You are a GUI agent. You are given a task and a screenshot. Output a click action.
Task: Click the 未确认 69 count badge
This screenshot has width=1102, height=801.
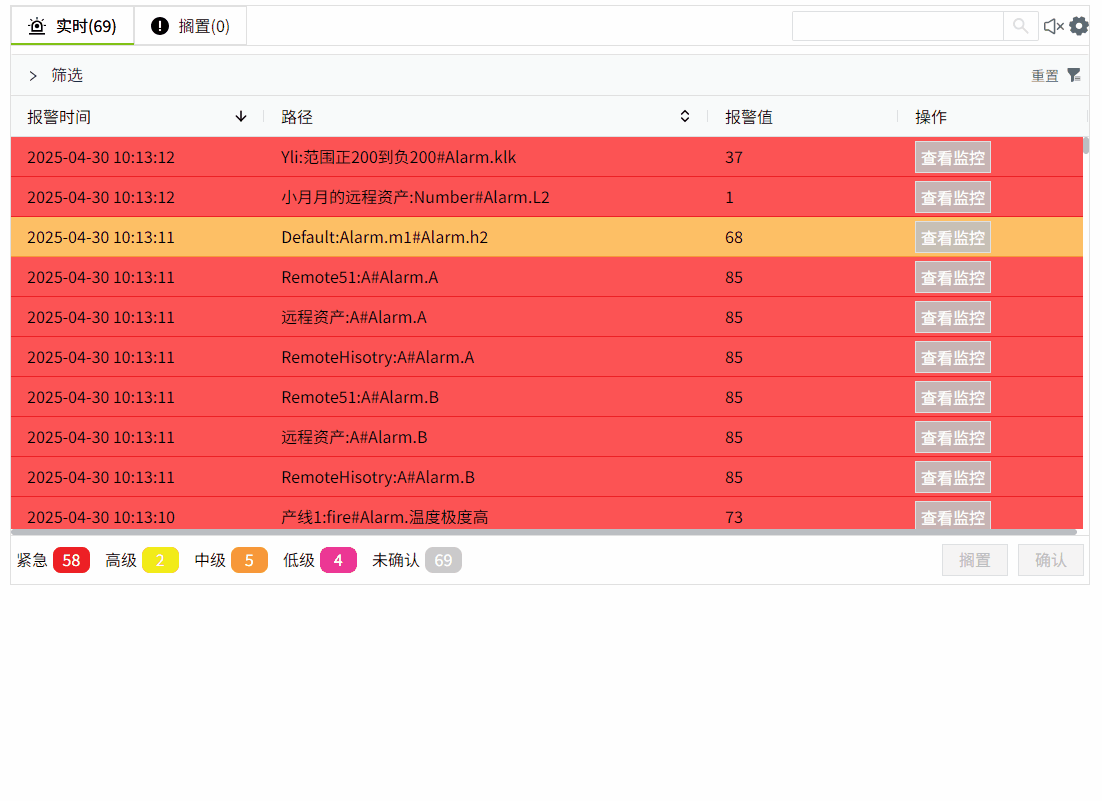coord(443,560)
